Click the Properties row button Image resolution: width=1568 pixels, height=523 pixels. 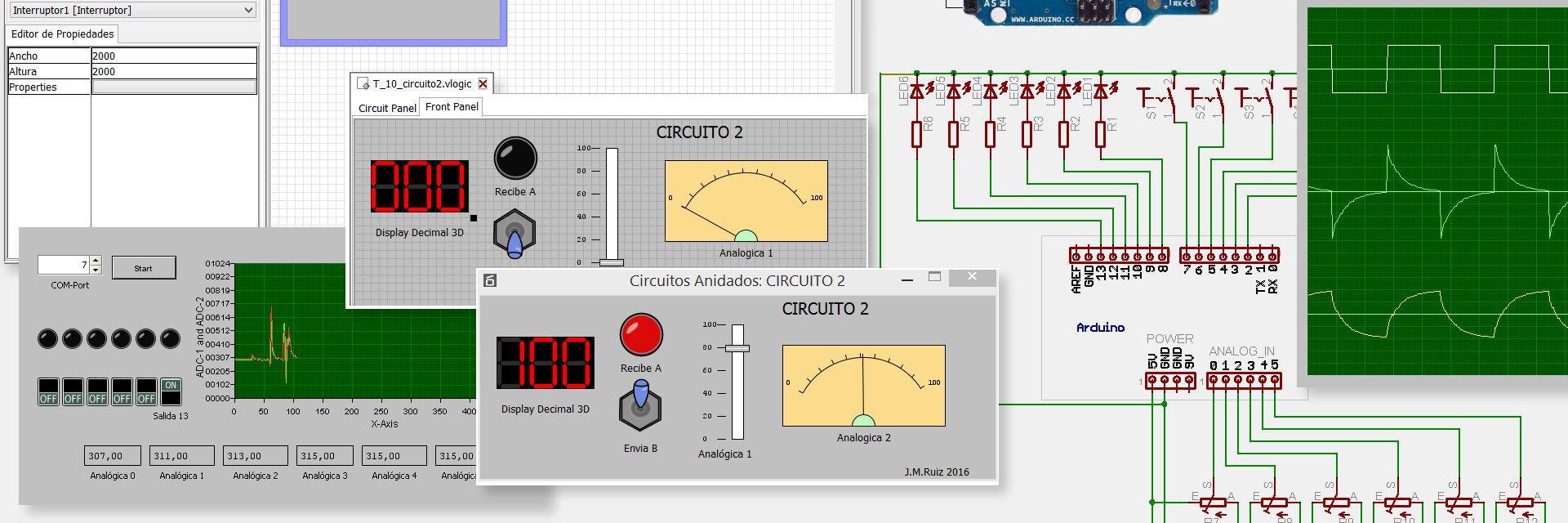point(174,87)
